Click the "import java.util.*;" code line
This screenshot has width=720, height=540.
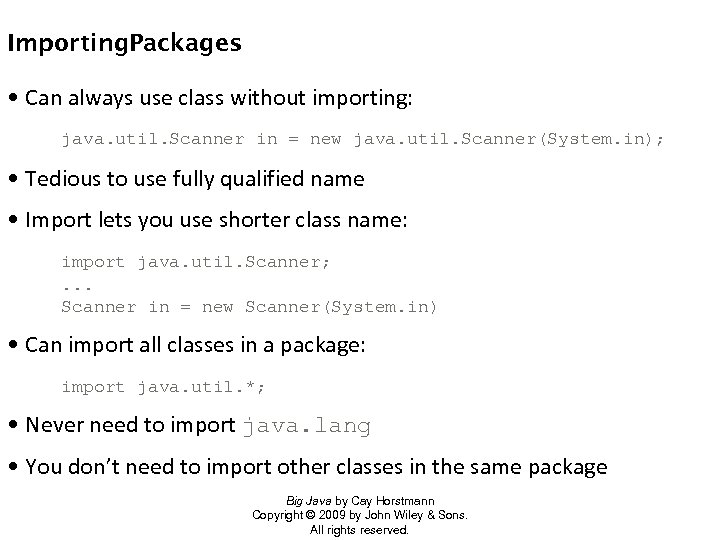pos(164,387)
